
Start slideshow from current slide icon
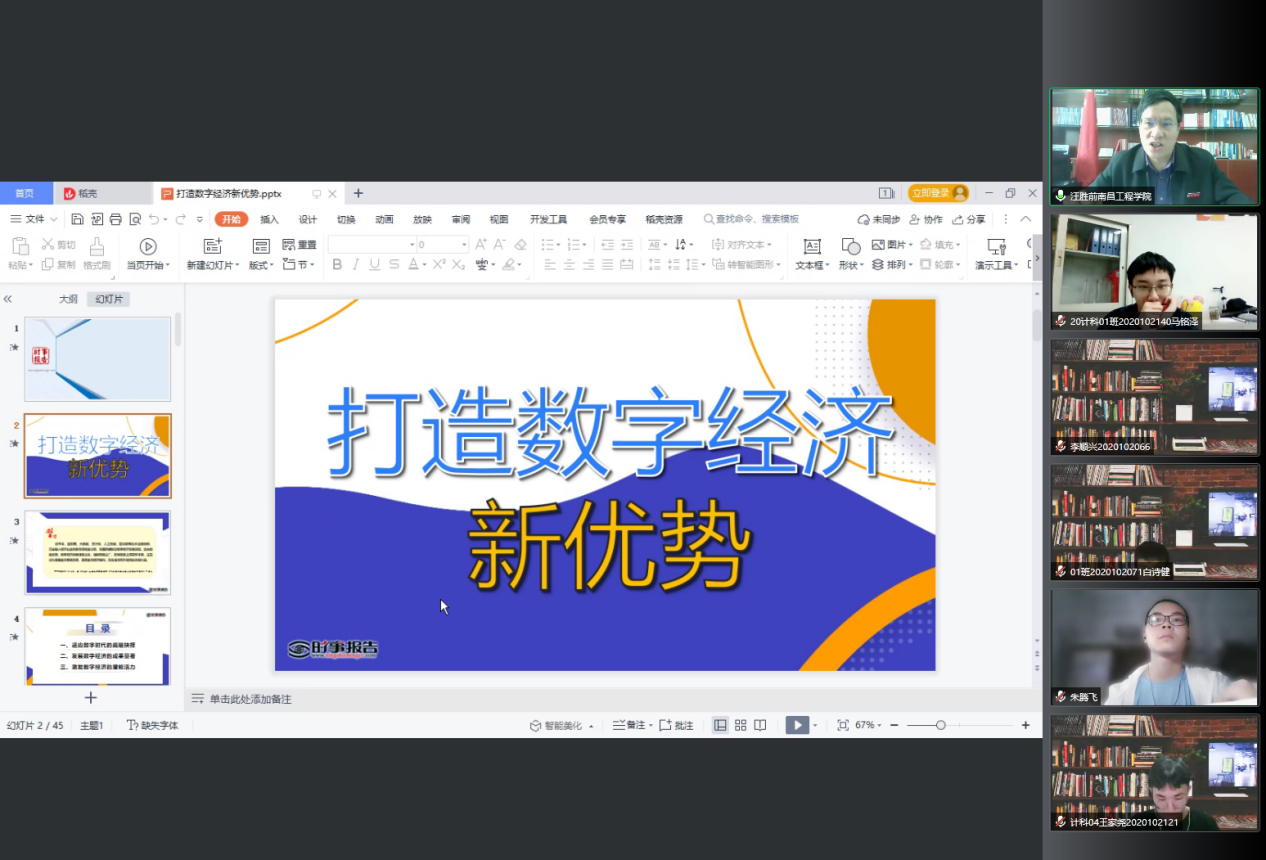coord(148,246)
